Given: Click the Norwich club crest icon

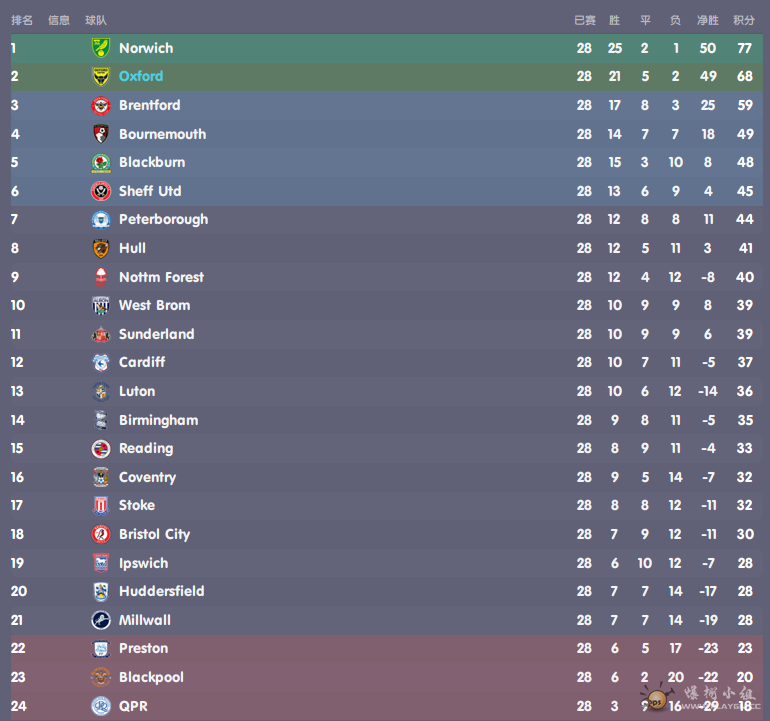Looking at the screenshot, I should [x=101, y=48].
